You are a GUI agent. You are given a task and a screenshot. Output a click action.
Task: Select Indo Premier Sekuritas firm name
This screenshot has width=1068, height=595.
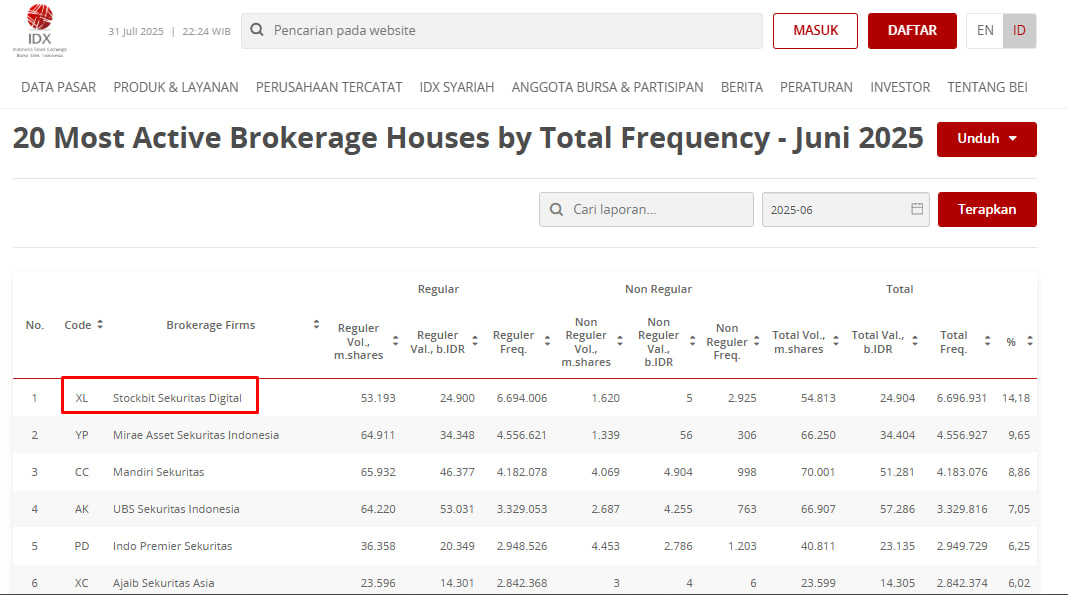click(172, 546)
